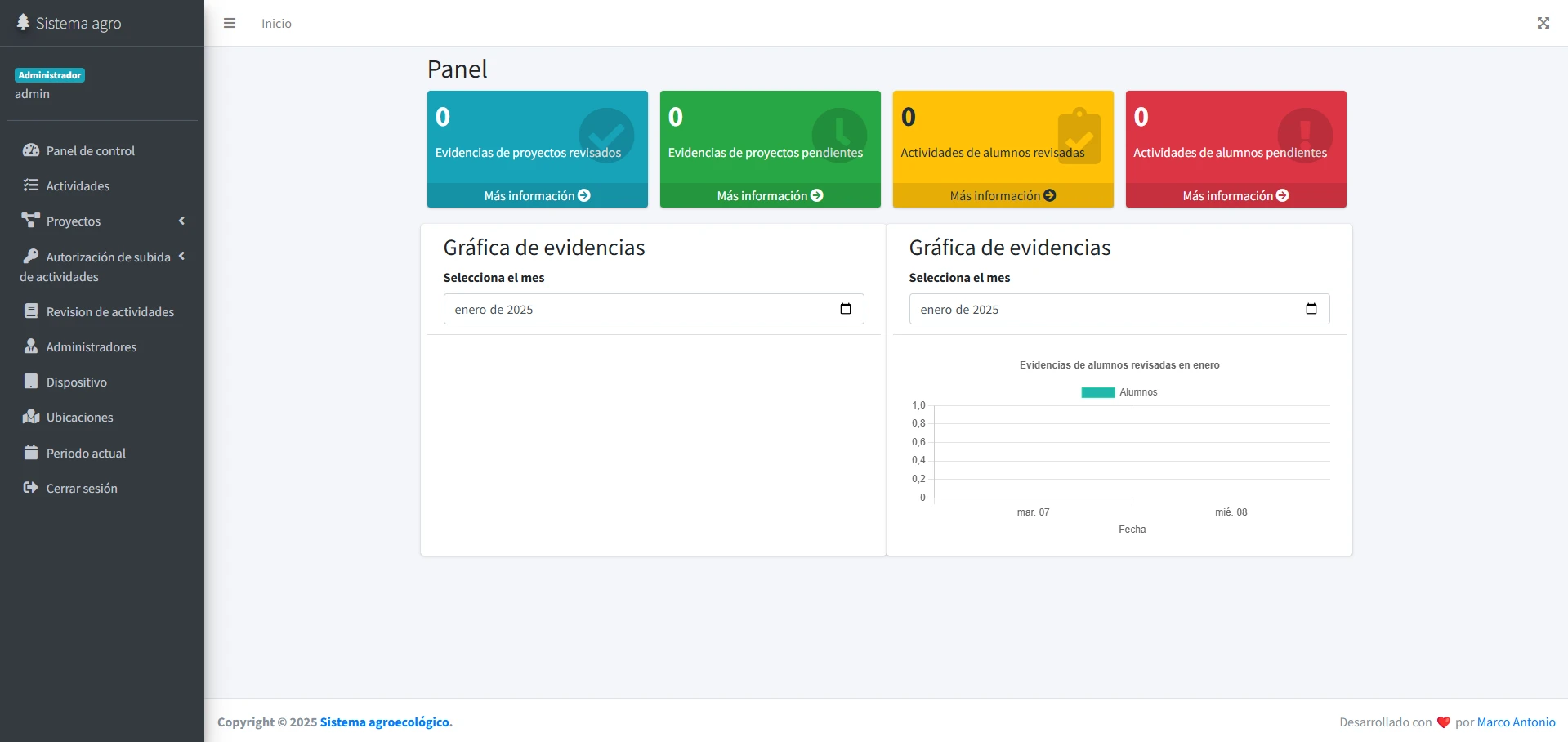
Task: Click the Ubicaciones map icon
Action: pyautogui.click(x=31, y=417)
